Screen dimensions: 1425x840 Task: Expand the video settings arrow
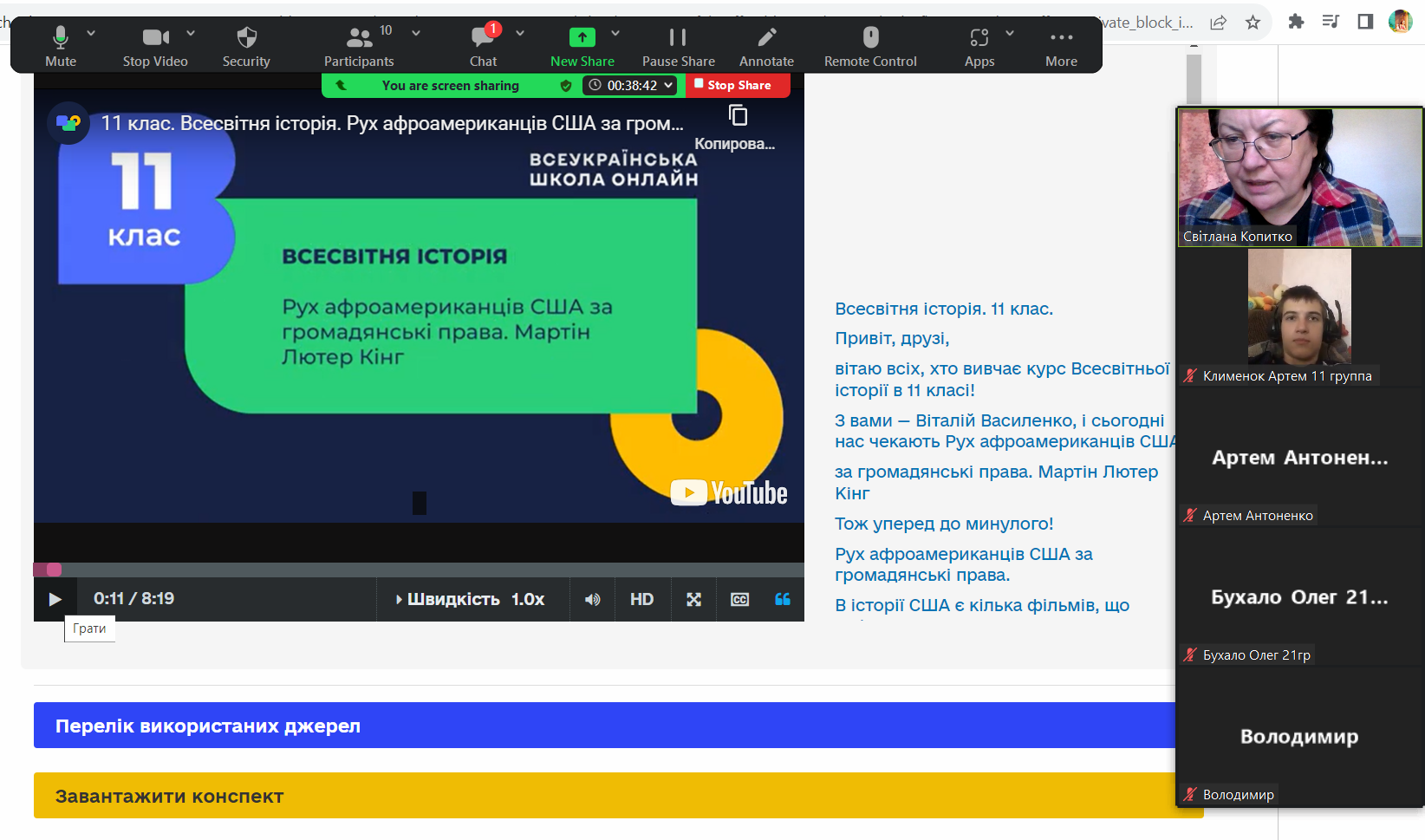click(x=191, y=33)
